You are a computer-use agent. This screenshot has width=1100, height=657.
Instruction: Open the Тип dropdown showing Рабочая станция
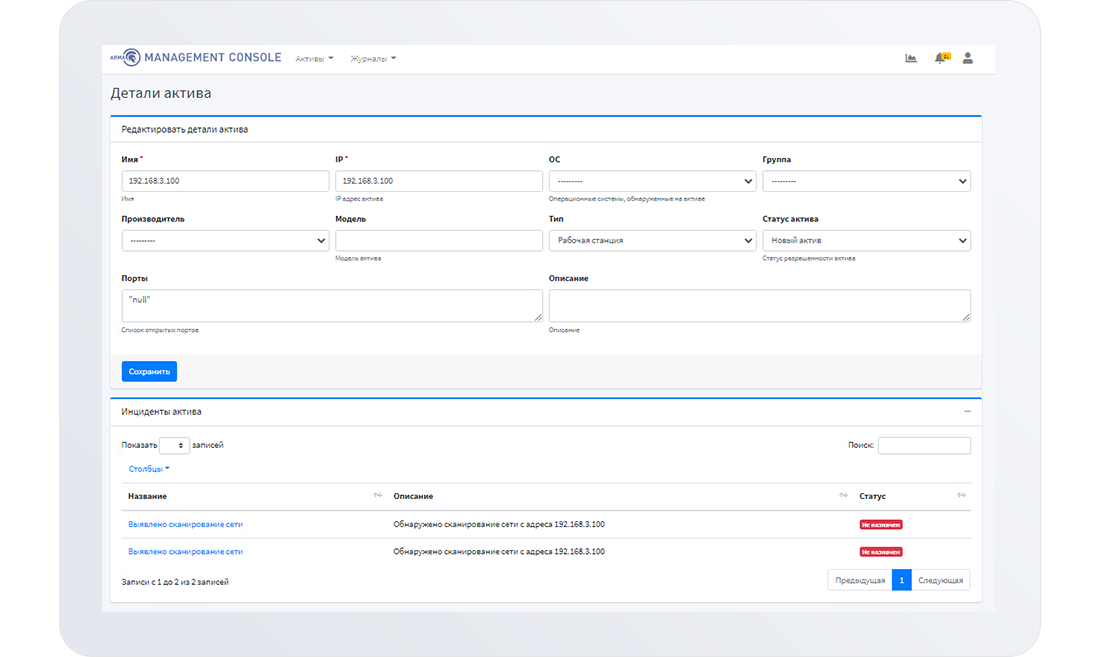tap(652, 241)
